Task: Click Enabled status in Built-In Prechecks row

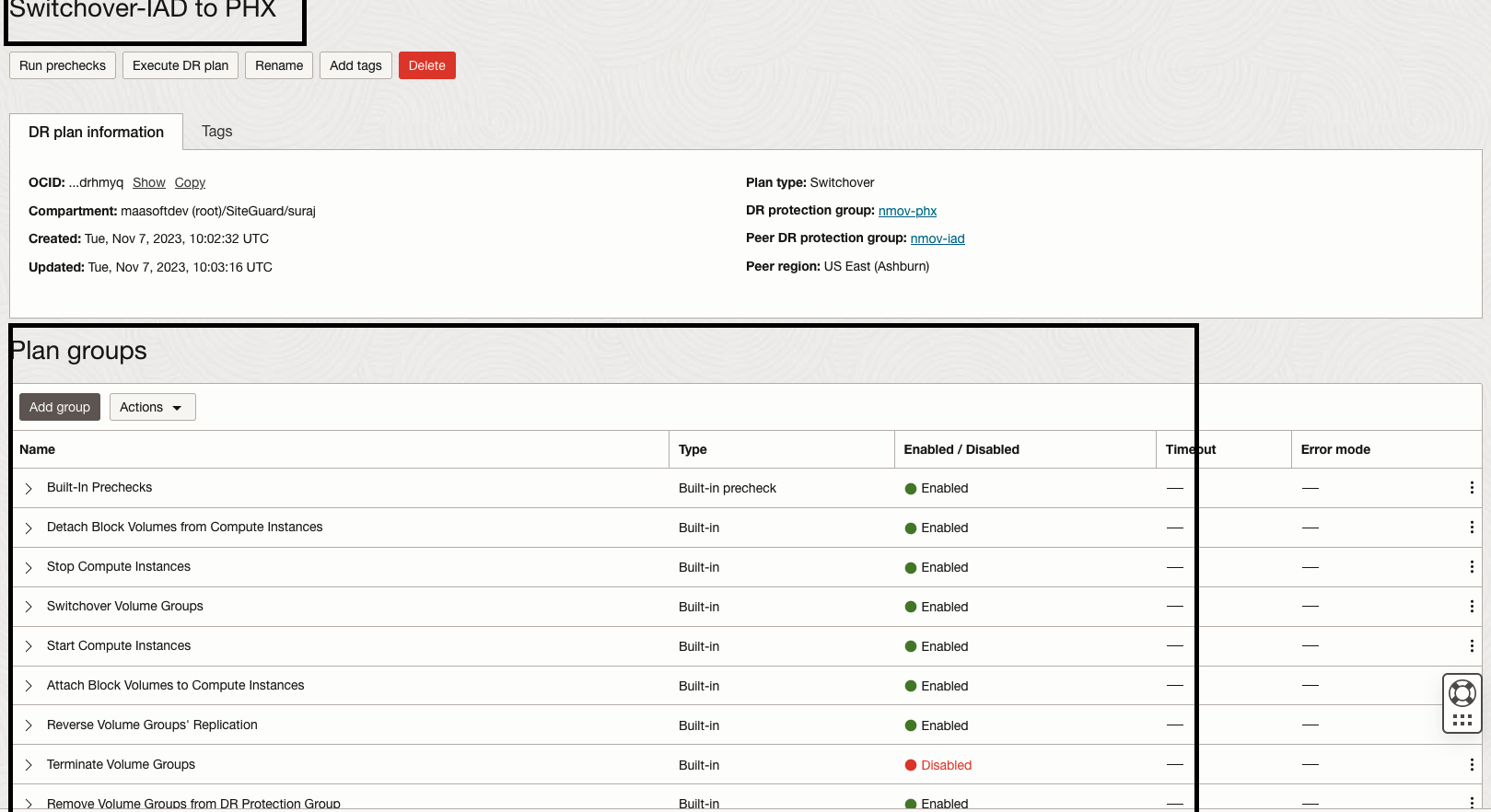Action: click(945, 489)
